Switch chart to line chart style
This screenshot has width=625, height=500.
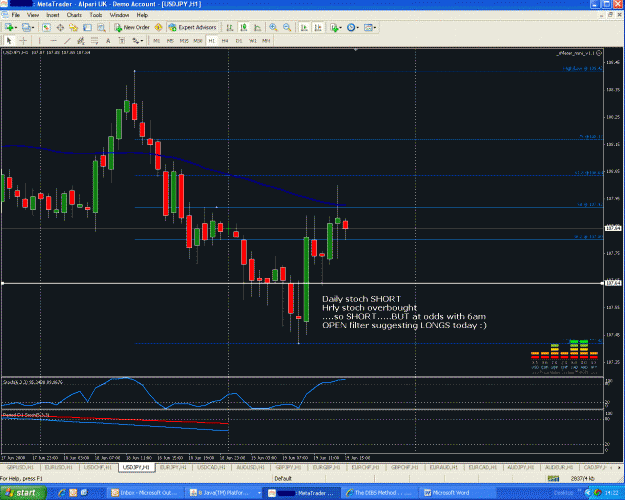coord(257,27)
